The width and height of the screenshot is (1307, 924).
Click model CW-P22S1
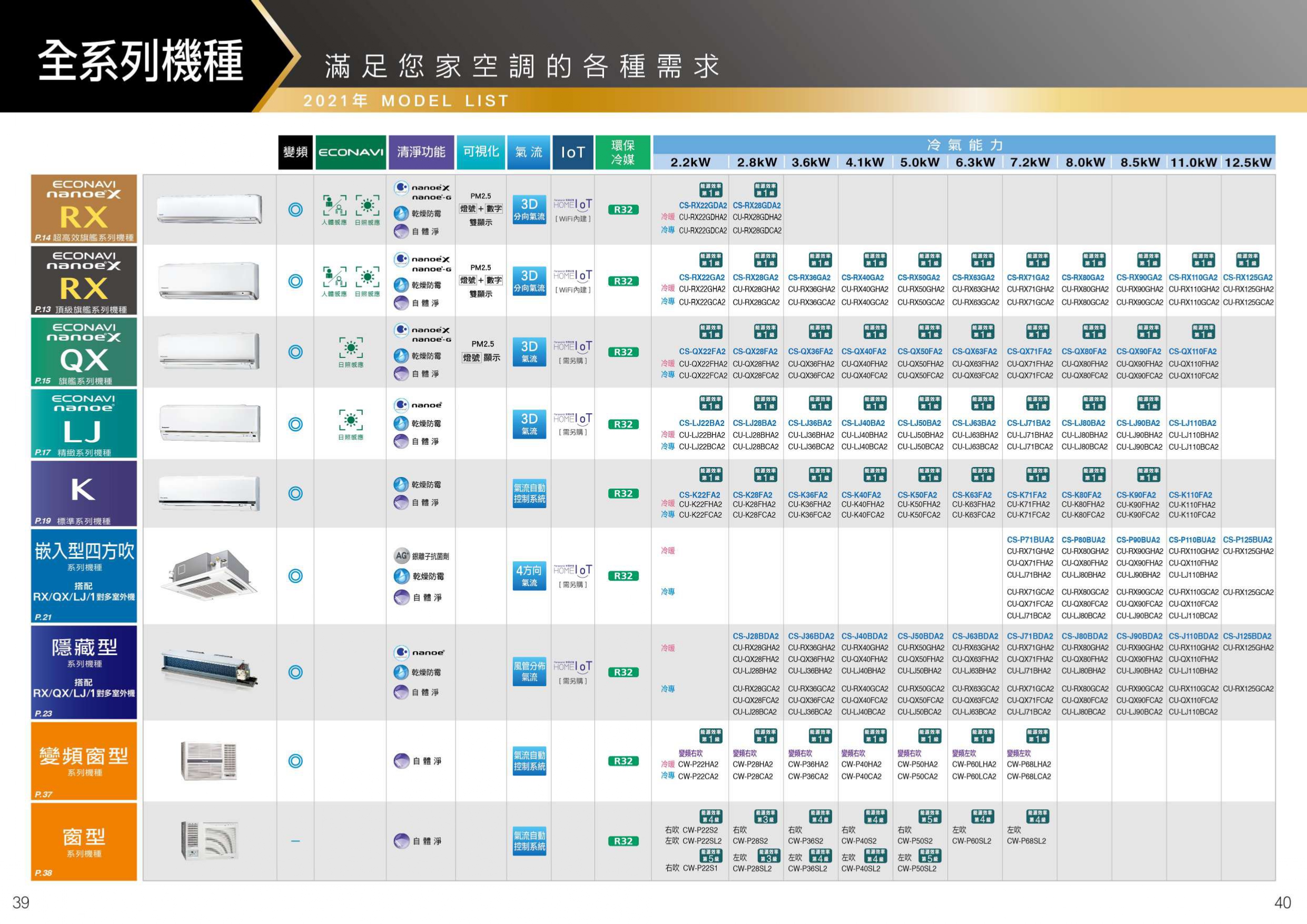pyautogui.click(x=700, y=868)
